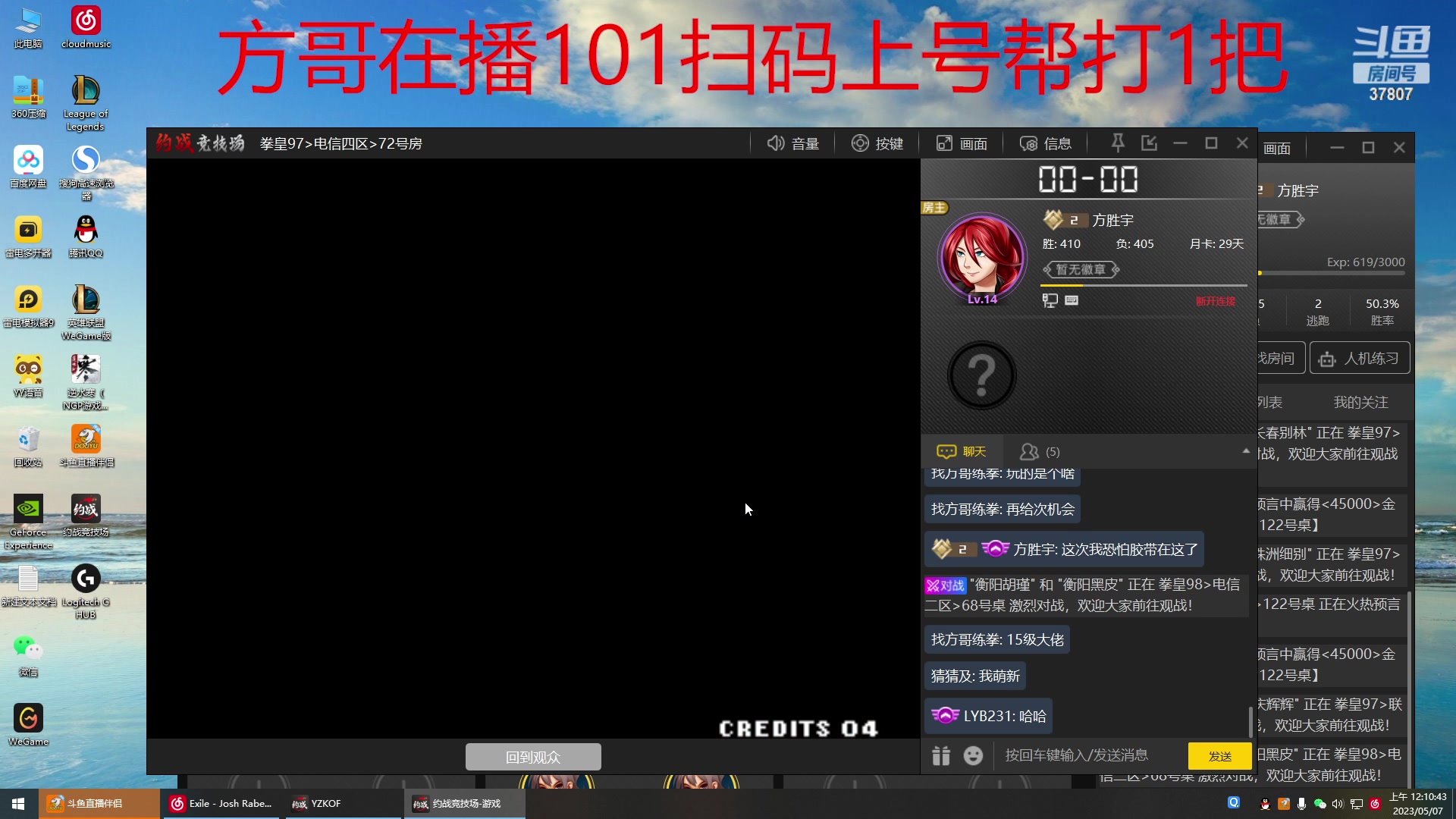Open the 按键 key mapping settings

click(877, 143)
